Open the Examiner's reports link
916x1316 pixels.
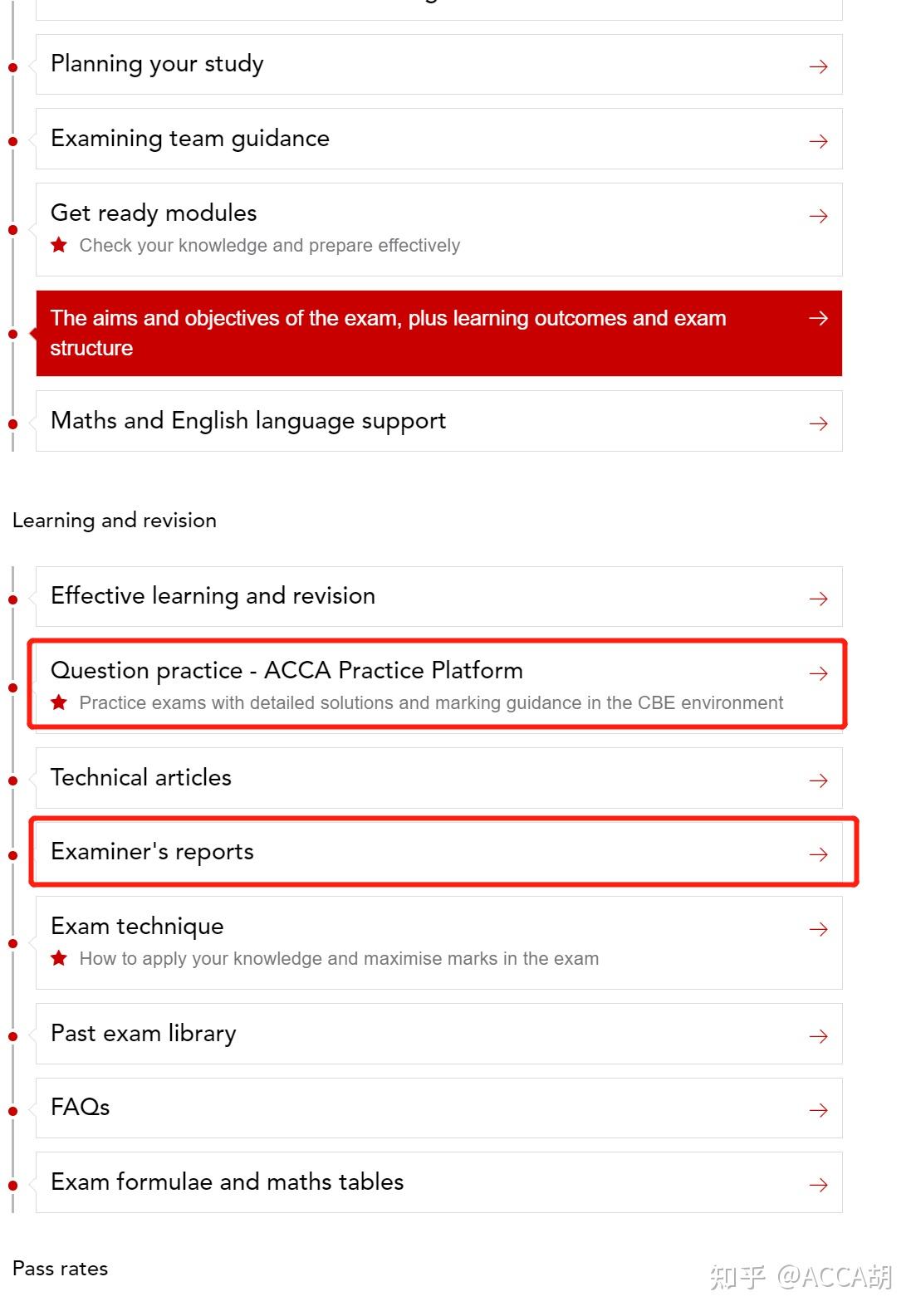coord(153,852)
